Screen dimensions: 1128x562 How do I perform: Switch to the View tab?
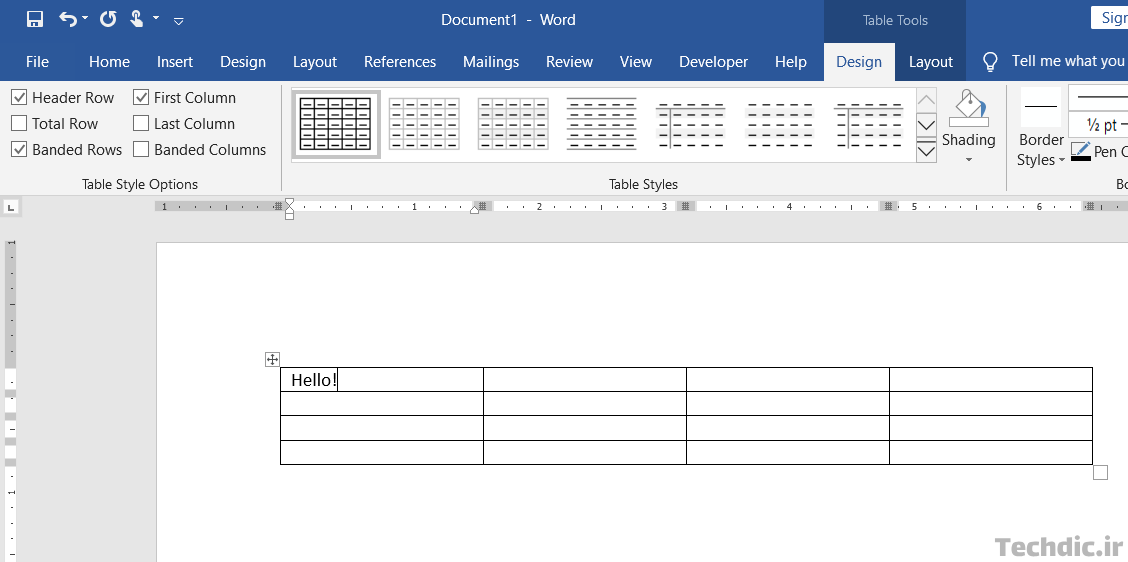(x=636, y=62)
